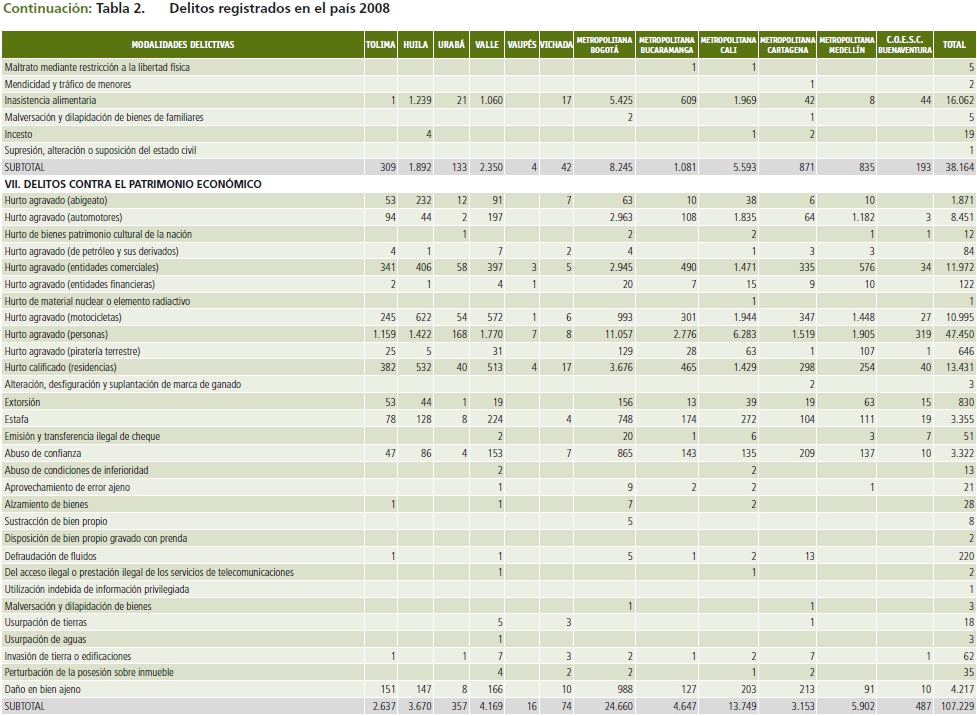This screenshot has height=716, width=977.
Task: Select the Abuso de confianza row label
Action: pos(43,452)
